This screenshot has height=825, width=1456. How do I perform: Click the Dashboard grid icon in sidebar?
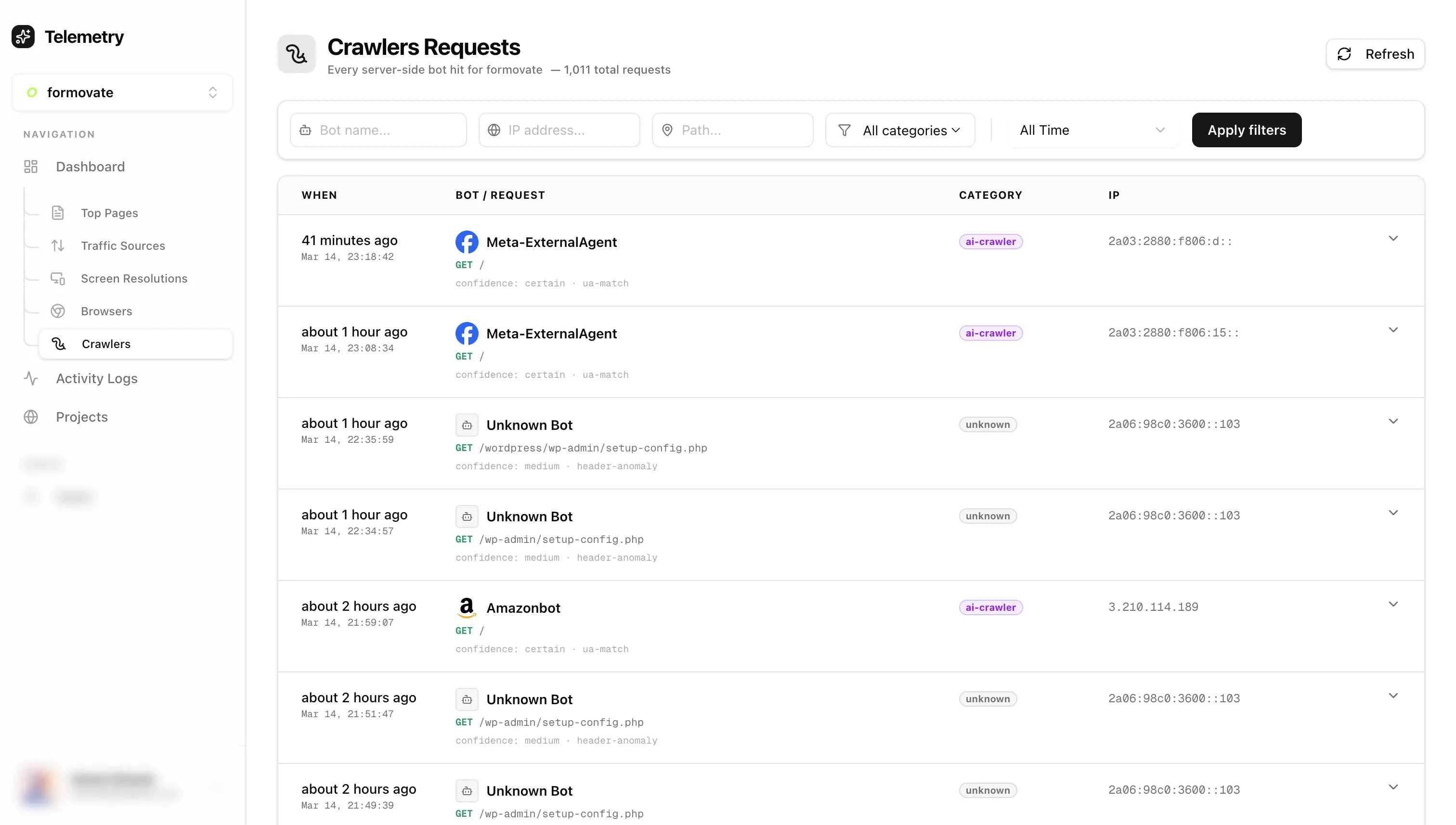pyautogui.click(x=31, y=167)
